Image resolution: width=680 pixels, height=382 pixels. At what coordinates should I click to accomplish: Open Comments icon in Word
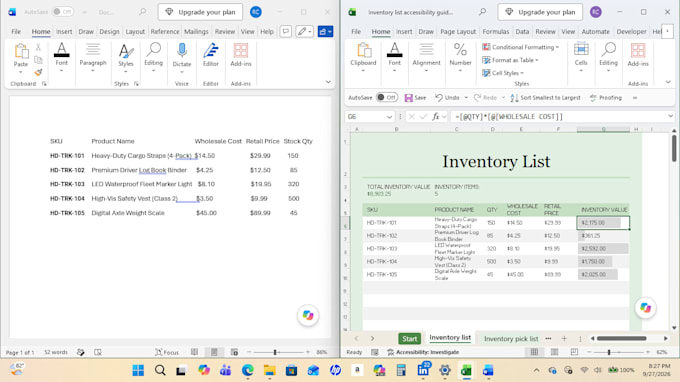pos(286,31)
